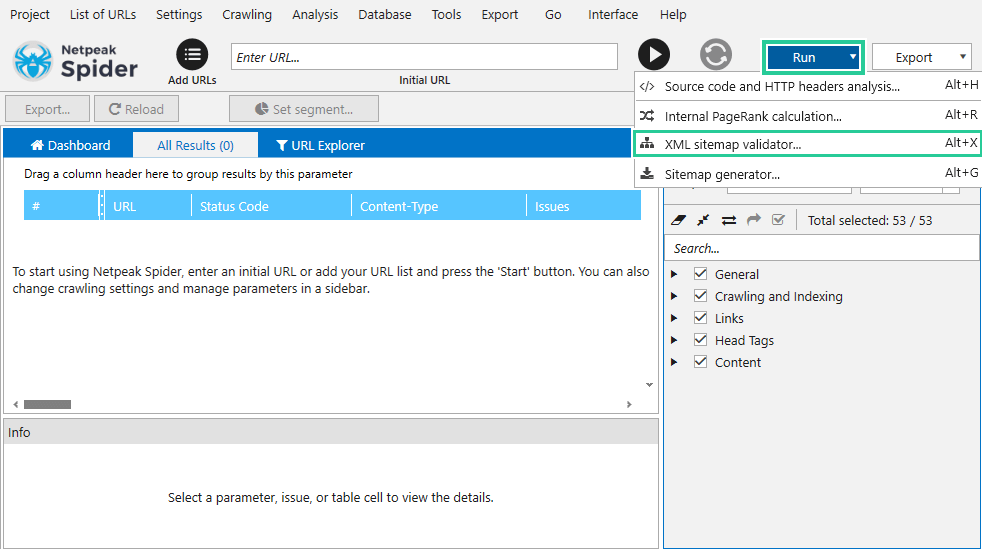982x549 pixels.
Task: Click the Issues column header
Action: point(584,206)
